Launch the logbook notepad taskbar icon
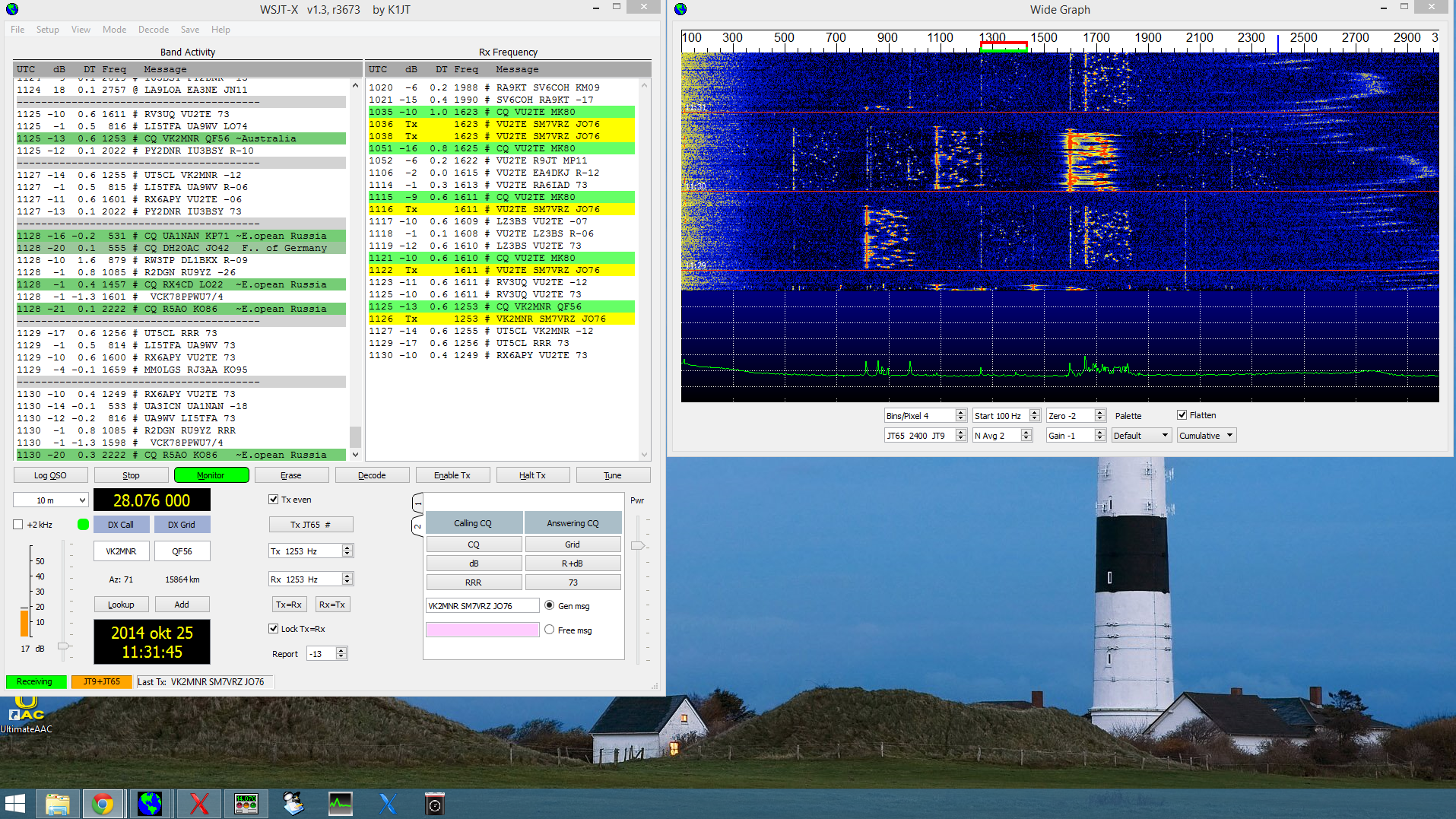1456x819 pixels. 293,803
